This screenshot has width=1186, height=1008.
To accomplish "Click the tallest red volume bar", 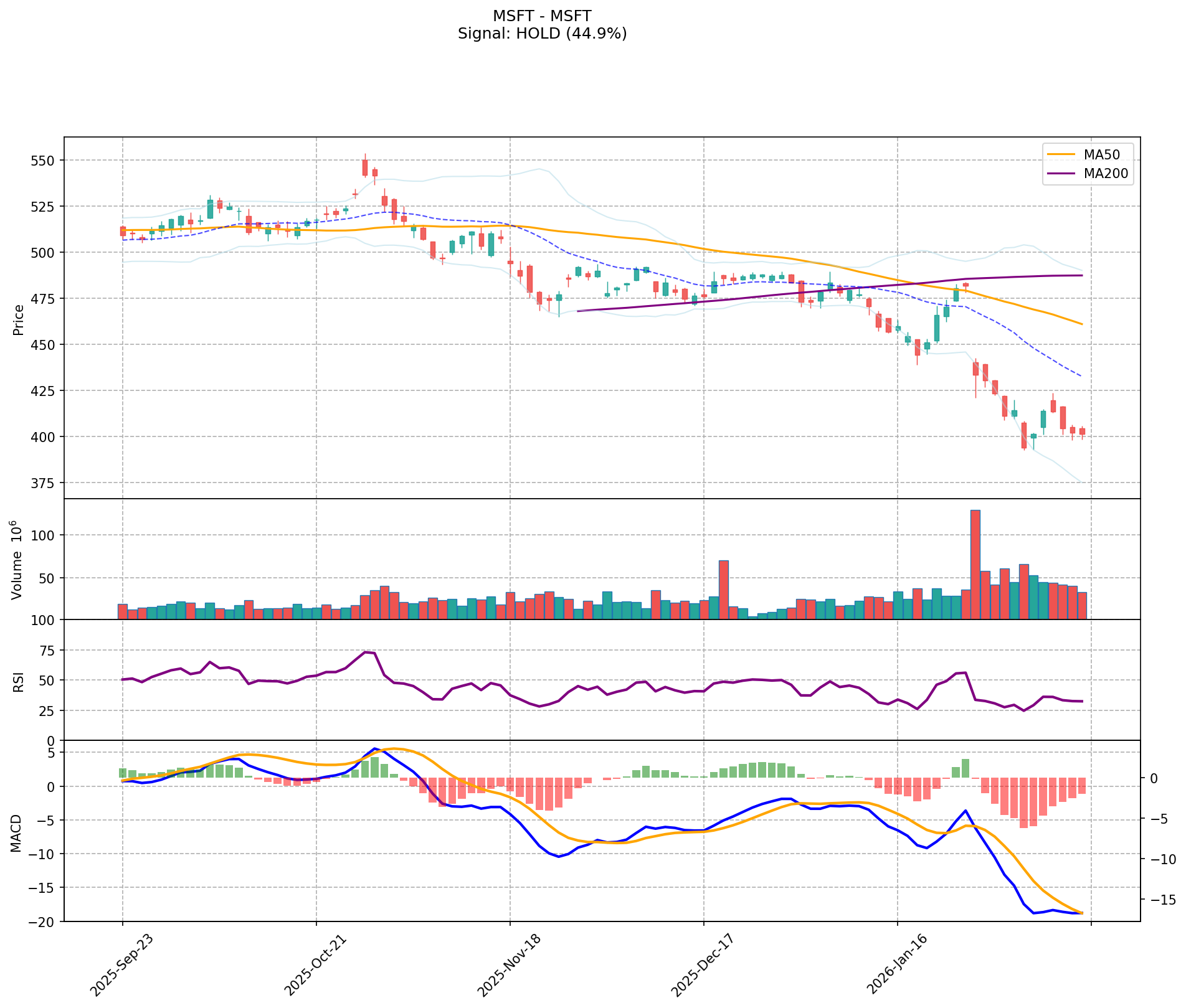I will pos(975,564).
